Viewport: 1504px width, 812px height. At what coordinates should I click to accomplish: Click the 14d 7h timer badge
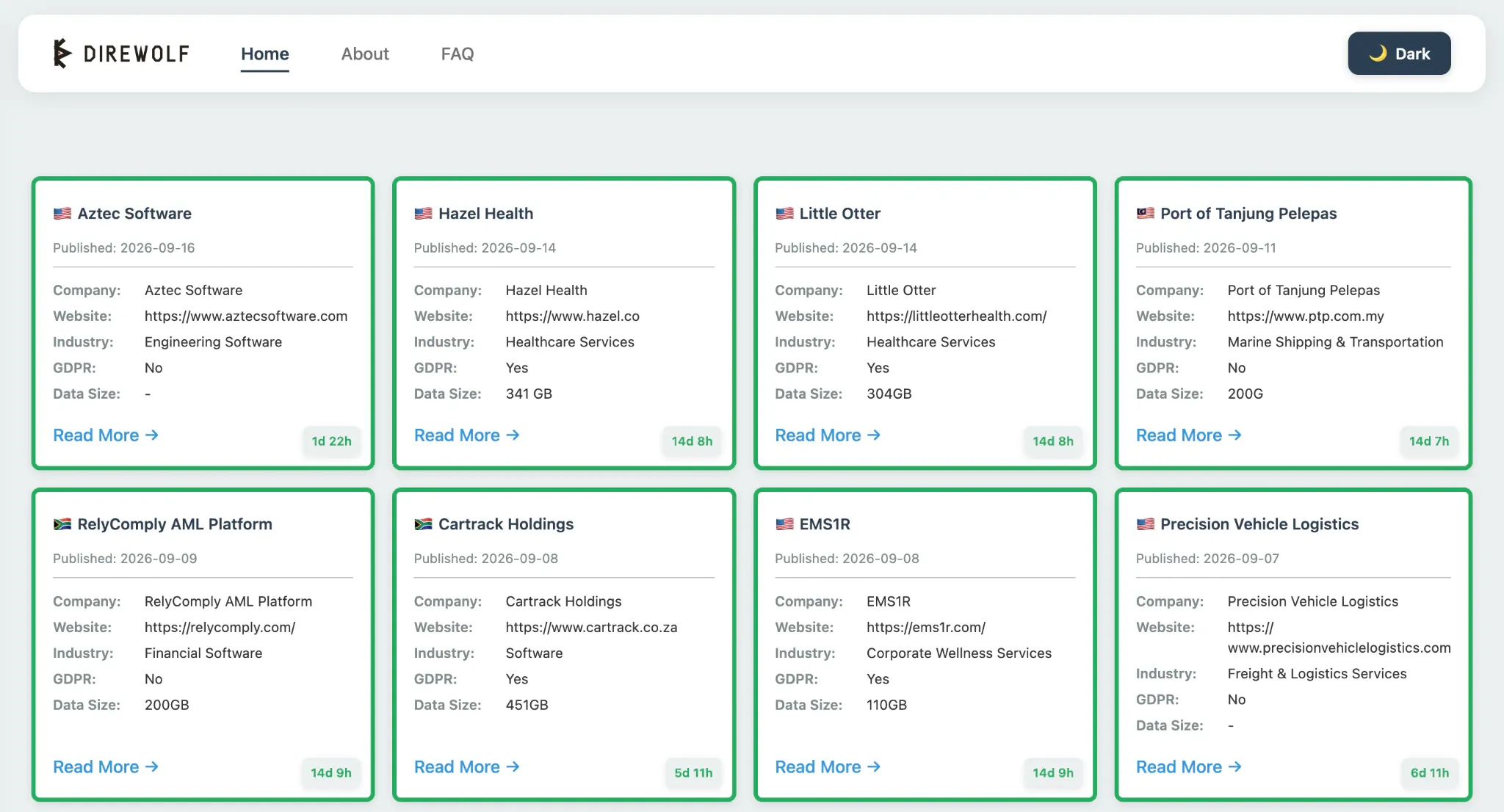click(x=1429, y=441)
